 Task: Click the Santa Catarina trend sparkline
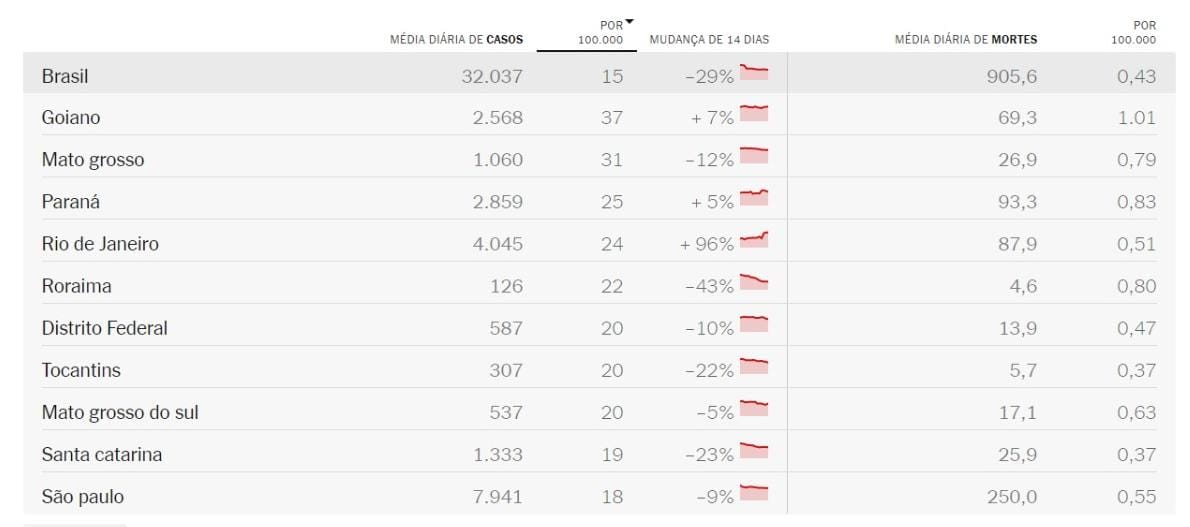pyautogui.click(x=754, y=451)
